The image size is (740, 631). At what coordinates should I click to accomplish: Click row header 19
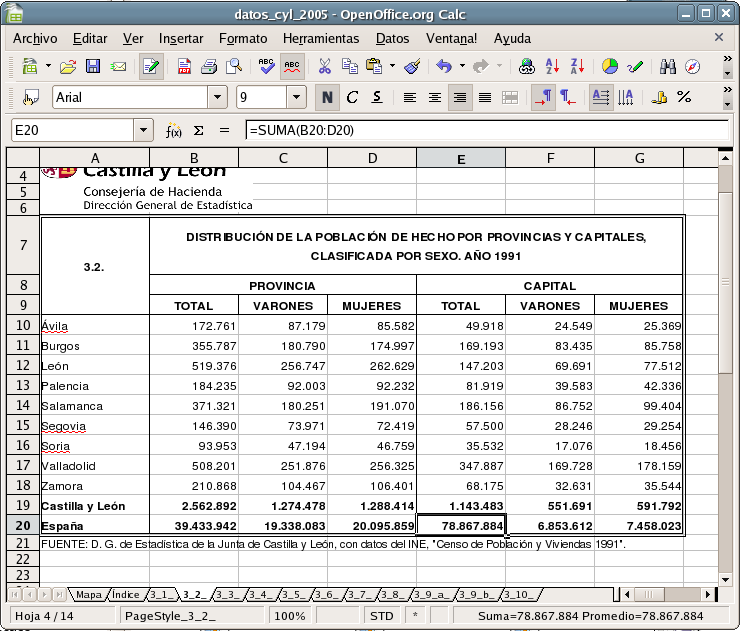(x=22, y=505)
